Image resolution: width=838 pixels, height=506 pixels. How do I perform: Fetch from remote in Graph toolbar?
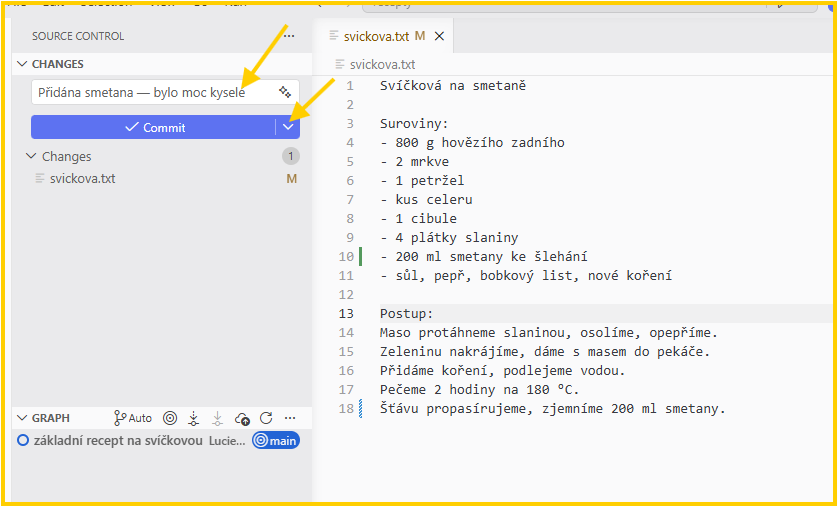coord(194,418)
